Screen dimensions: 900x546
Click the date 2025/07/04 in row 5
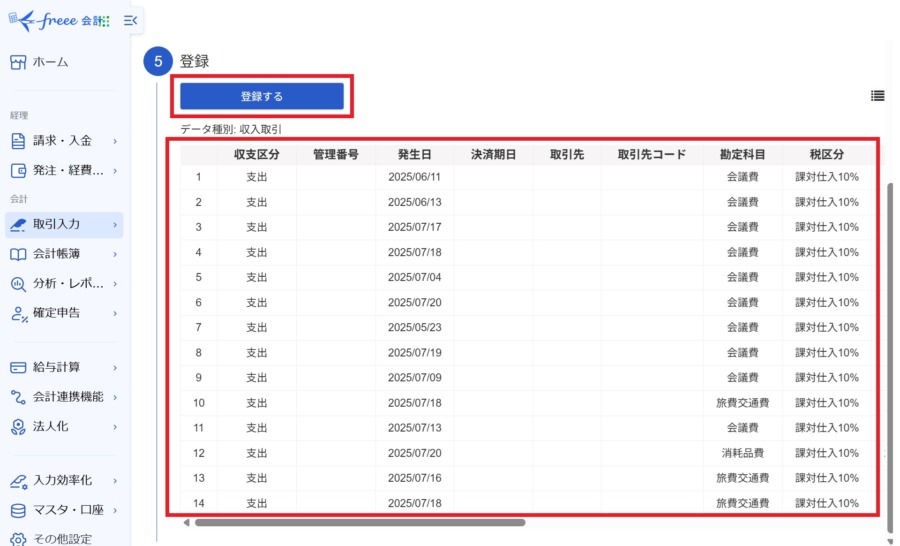(414, 277)
